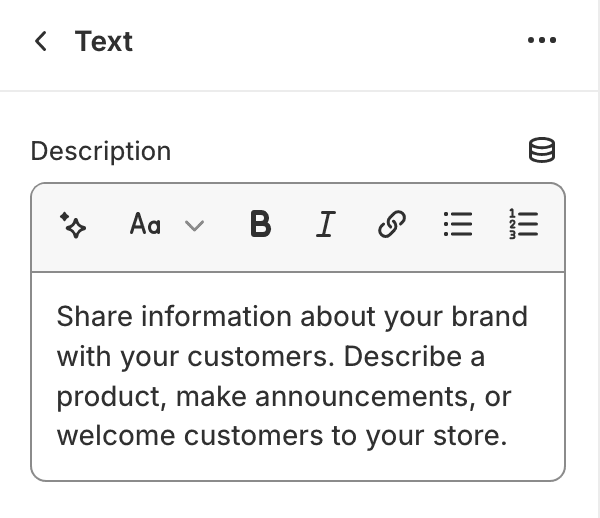The height and width of the screenshot is (518, 600).
Task: Open the Aa text style dropdown
Action: coord(167,224)
